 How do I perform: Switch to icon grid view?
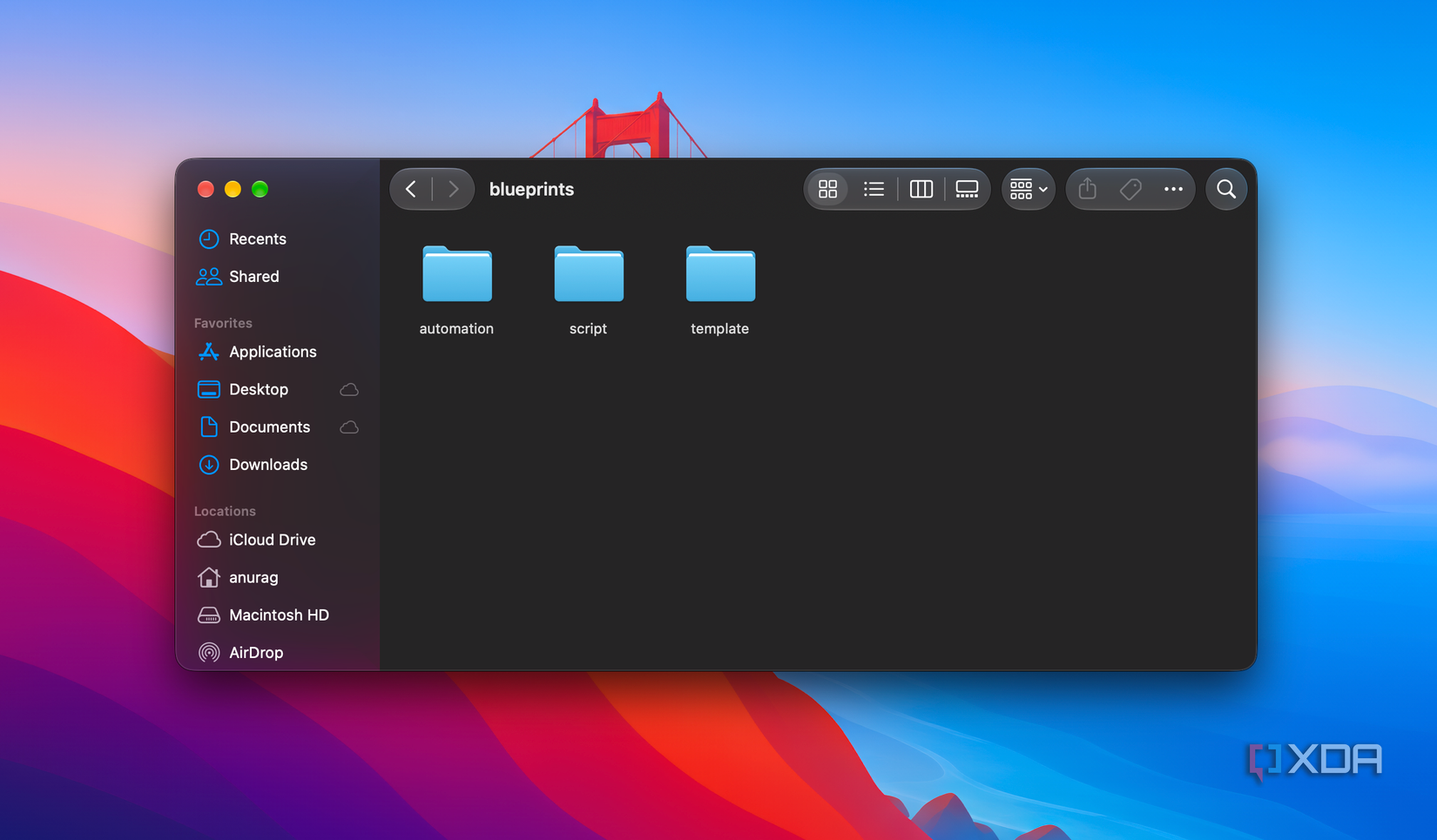(827, 189)
